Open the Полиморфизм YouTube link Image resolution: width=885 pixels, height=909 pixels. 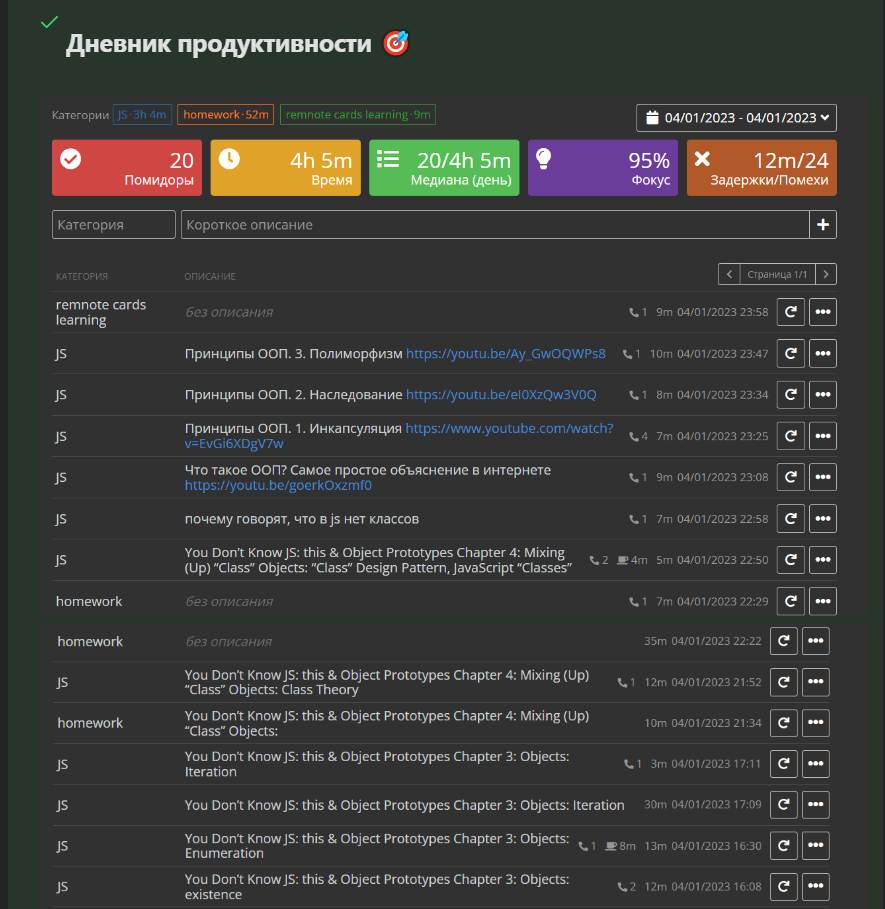(505, 353)
